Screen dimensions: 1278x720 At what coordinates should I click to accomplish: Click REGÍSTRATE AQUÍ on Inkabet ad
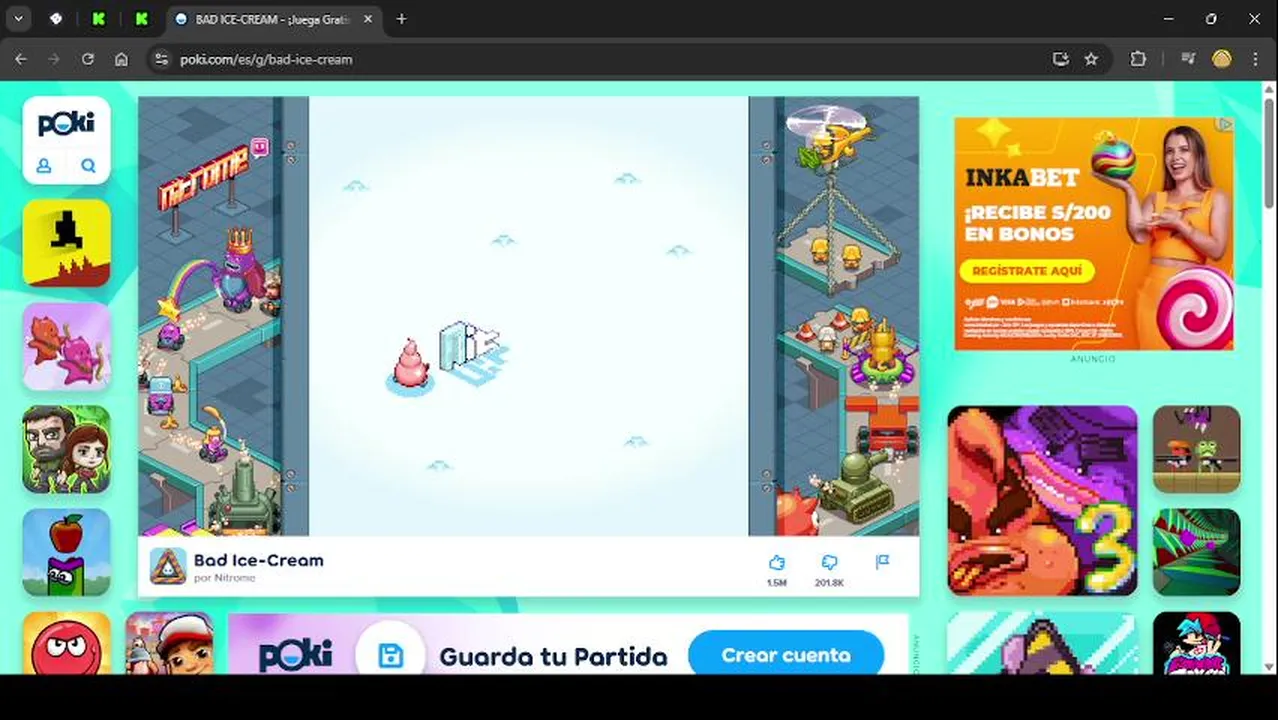pyautogui.click(x=1027, y=271)
